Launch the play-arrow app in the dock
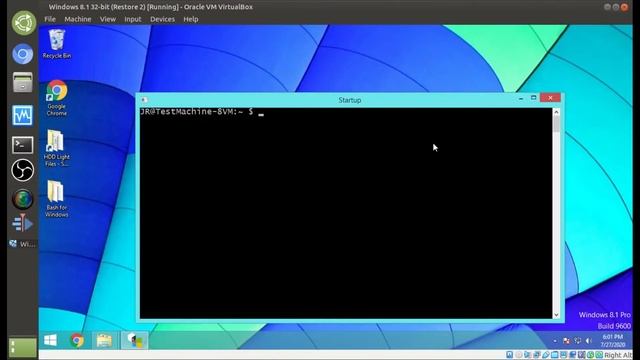The width and height of the screenshot is (640, 360). click(22, 223)
